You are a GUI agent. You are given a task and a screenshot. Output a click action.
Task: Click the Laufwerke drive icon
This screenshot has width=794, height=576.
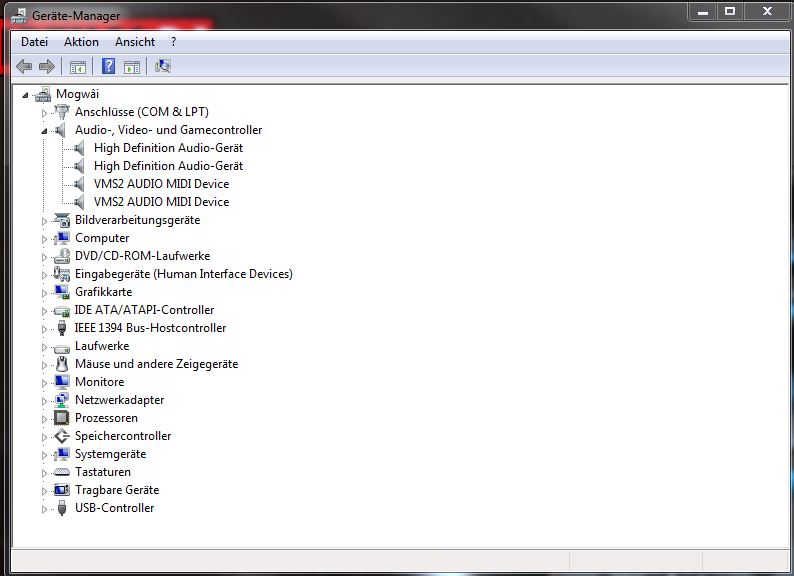pos(62,348)
